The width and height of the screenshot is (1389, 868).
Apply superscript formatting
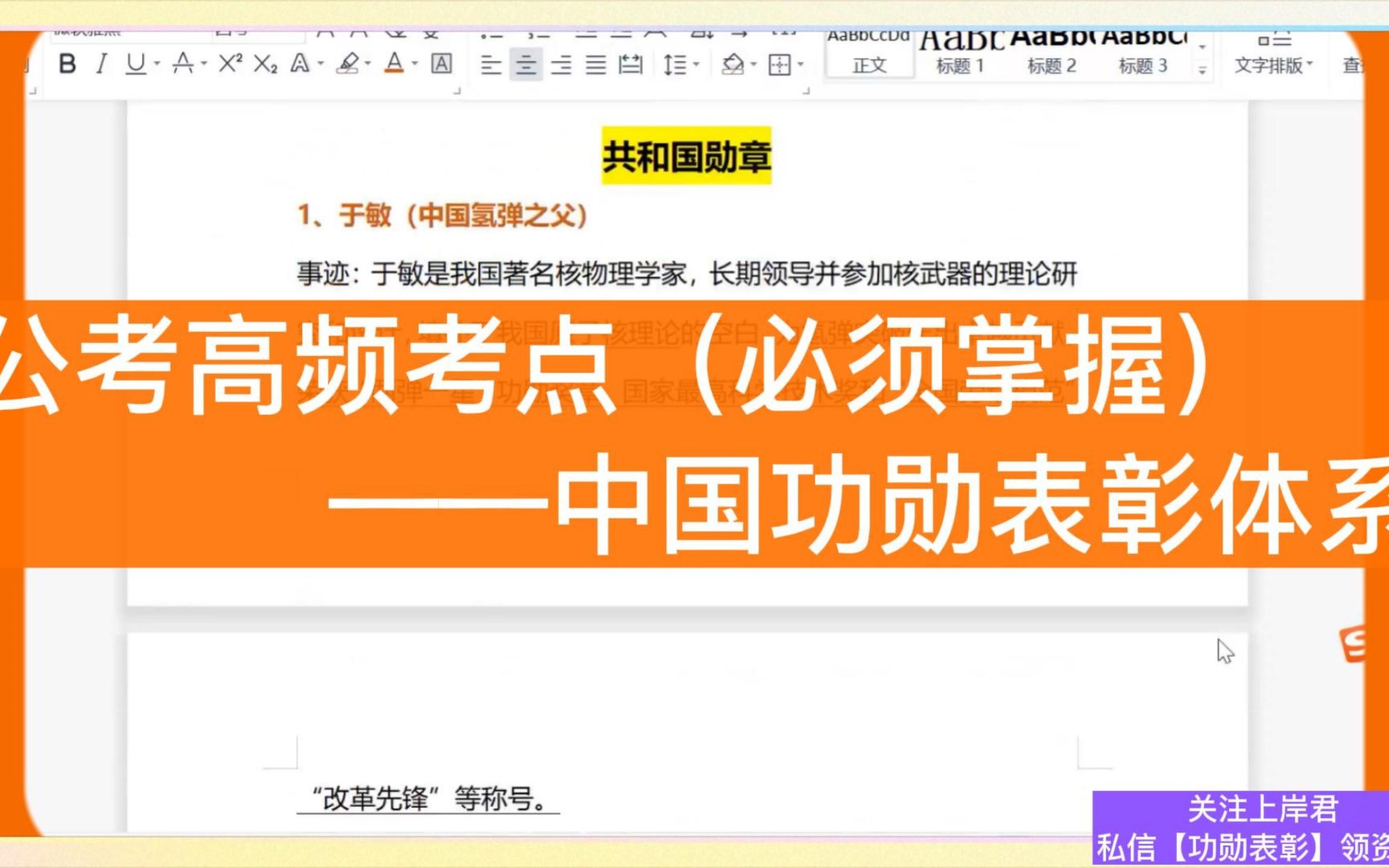click(230, 63)
